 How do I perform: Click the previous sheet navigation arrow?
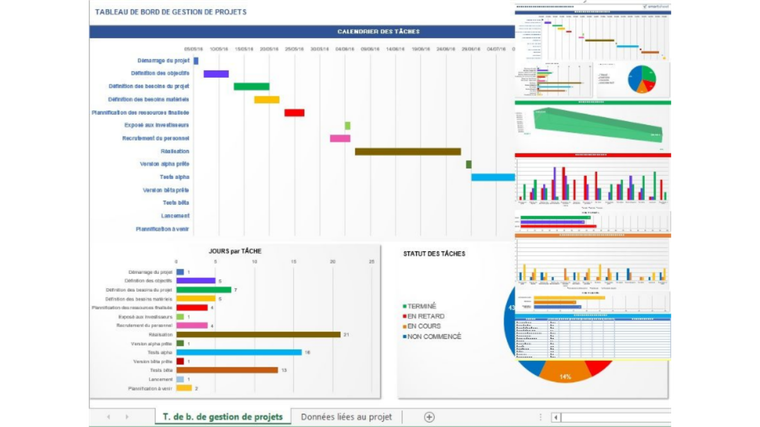109,417
